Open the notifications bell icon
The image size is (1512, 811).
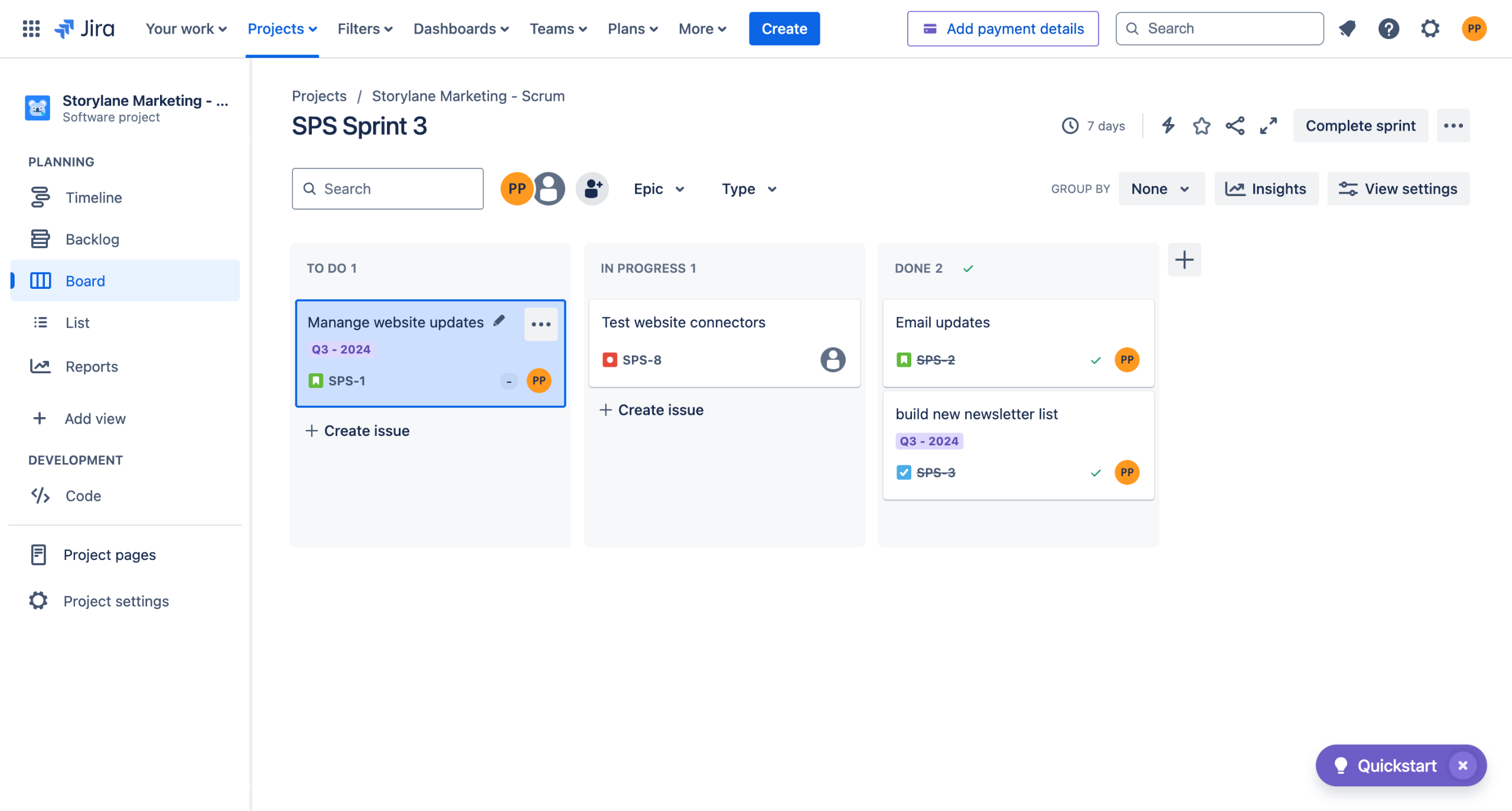(x=1347, y=28)
